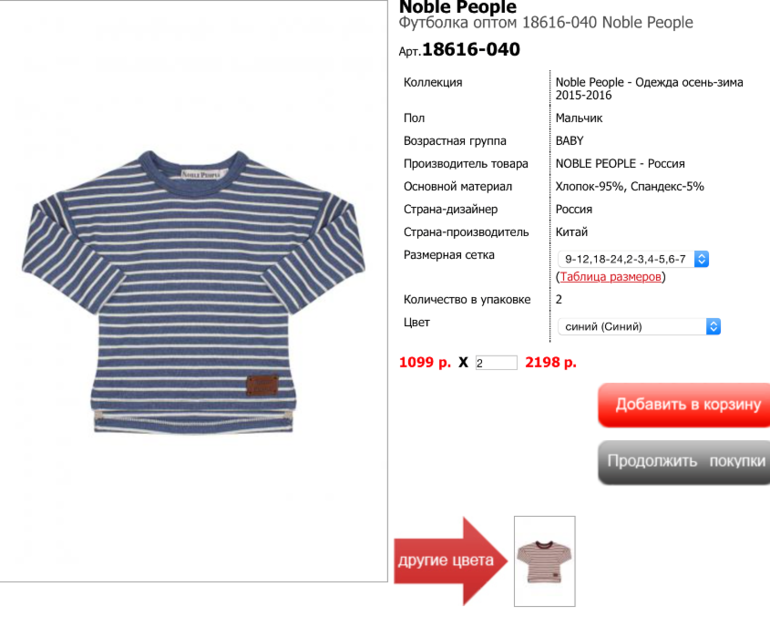Click the Добавить в корзину button
The width and height of the screenshot is (770, 617).
(685, 405)
